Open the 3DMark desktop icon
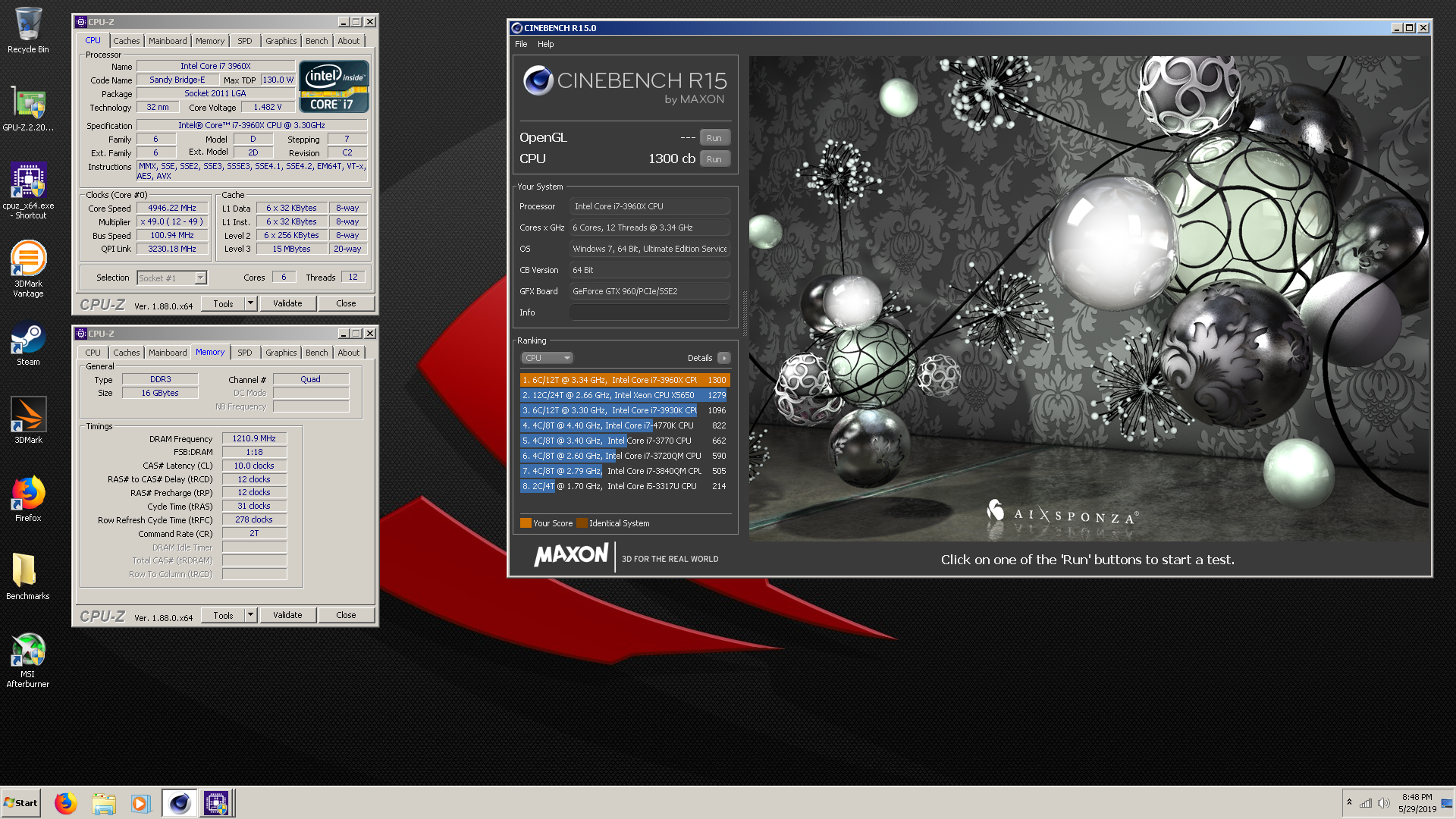Image resolution: width=1456 pixels, height=819 pixels. tap(28, 420)
